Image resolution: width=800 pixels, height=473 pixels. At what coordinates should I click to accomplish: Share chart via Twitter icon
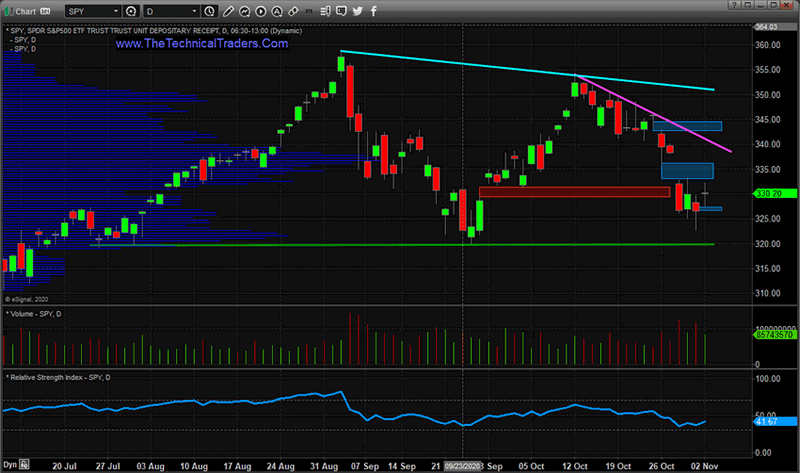tap(368, 11)
